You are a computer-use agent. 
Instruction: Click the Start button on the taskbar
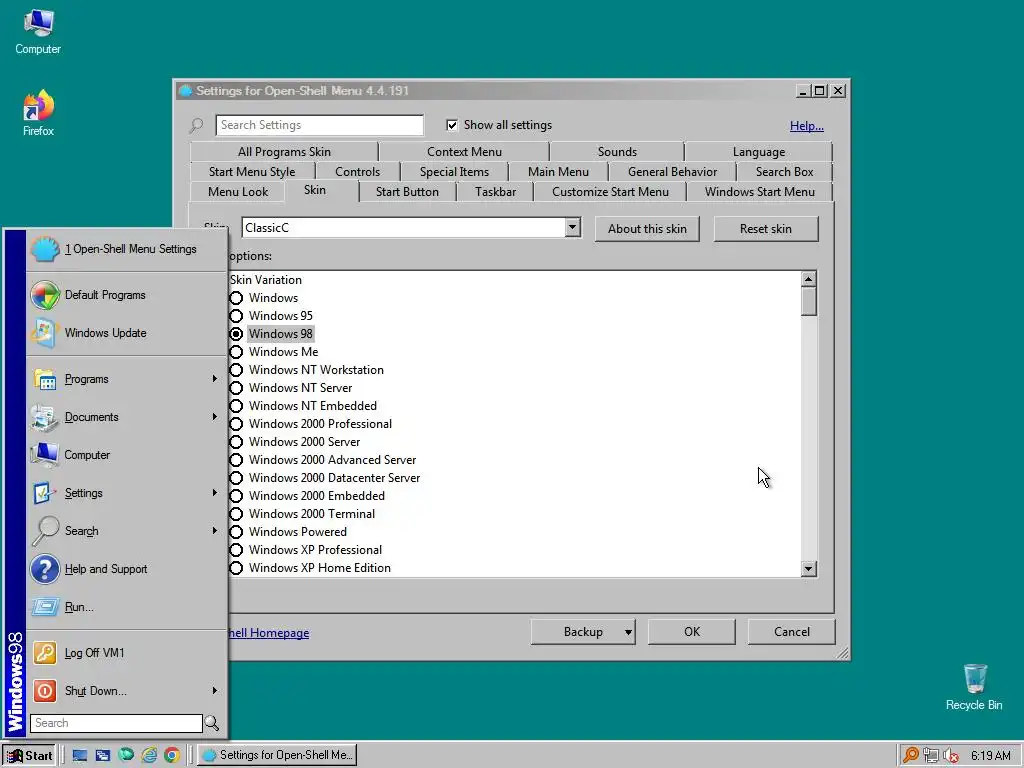tap(29, 756)
